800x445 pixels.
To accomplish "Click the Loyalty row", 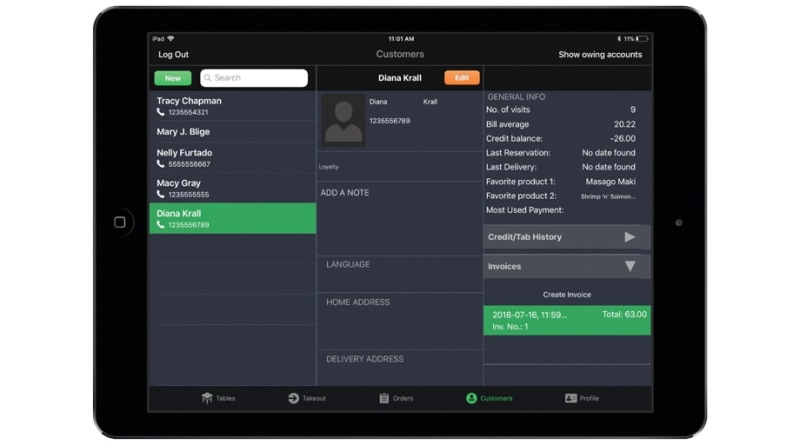I will pos(400,167).
